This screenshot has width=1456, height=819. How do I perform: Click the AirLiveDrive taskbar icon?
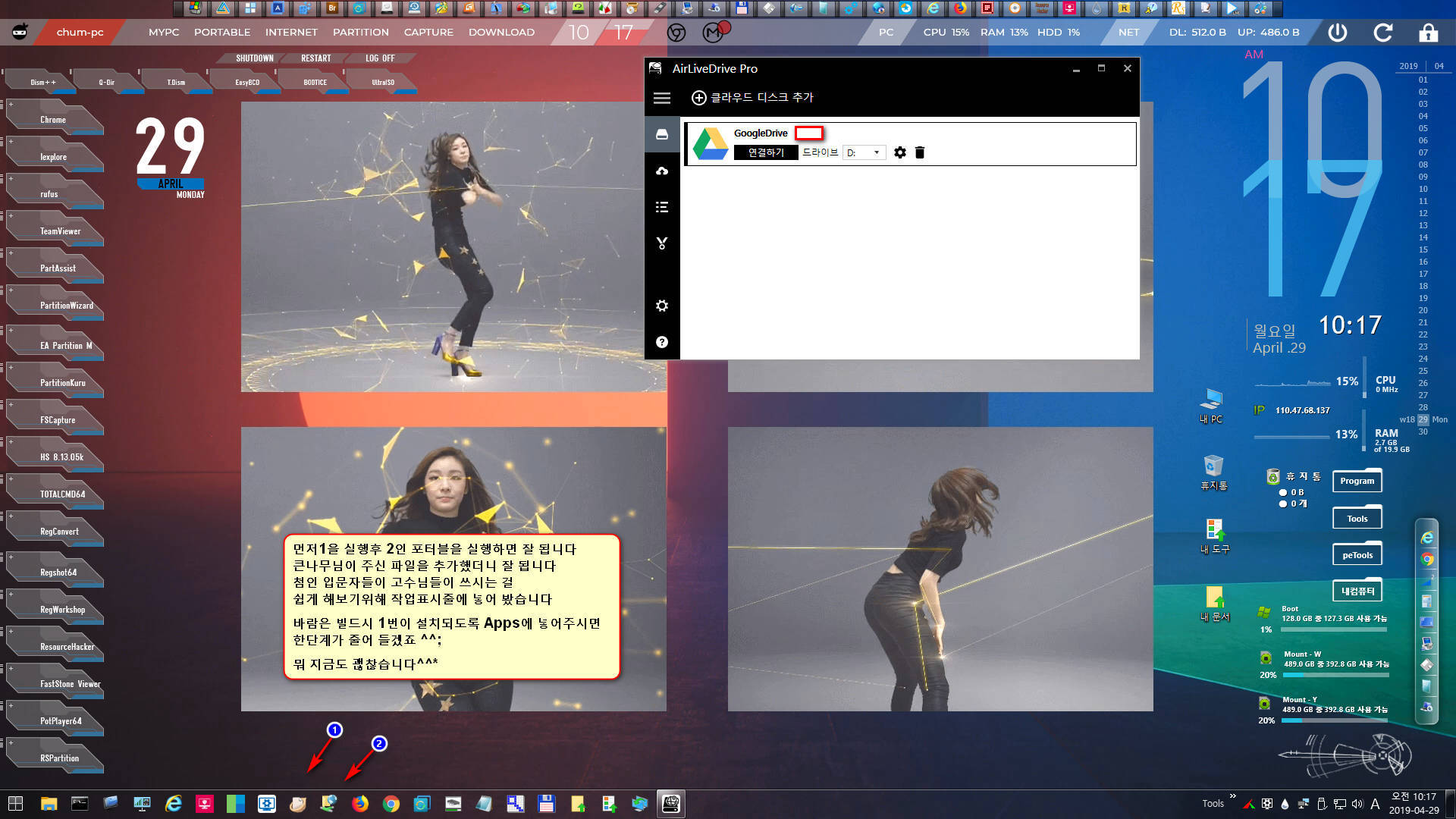(x=671, y=804)
